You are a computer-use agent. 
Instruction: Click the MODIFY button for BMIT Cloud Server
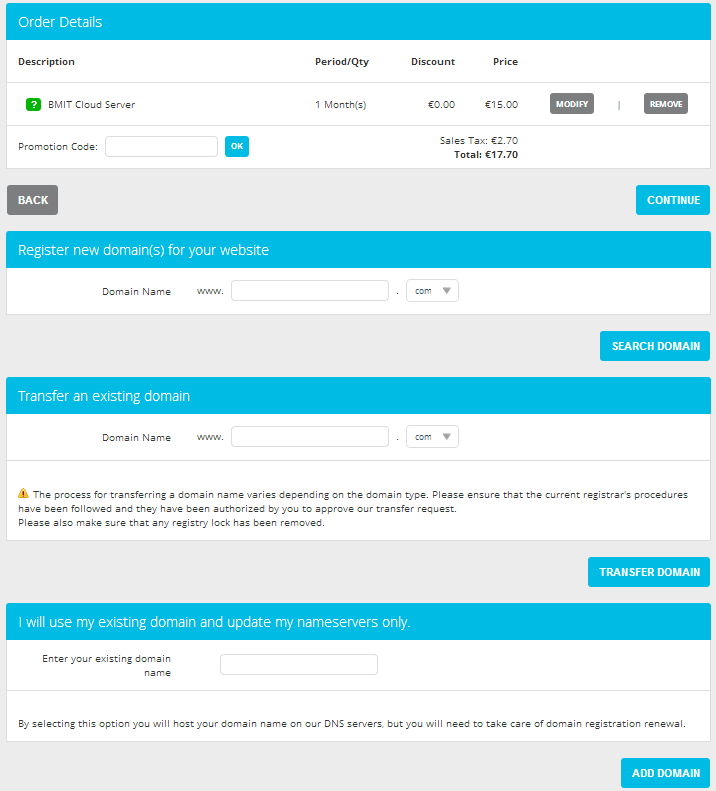click(x=572, y=104)
